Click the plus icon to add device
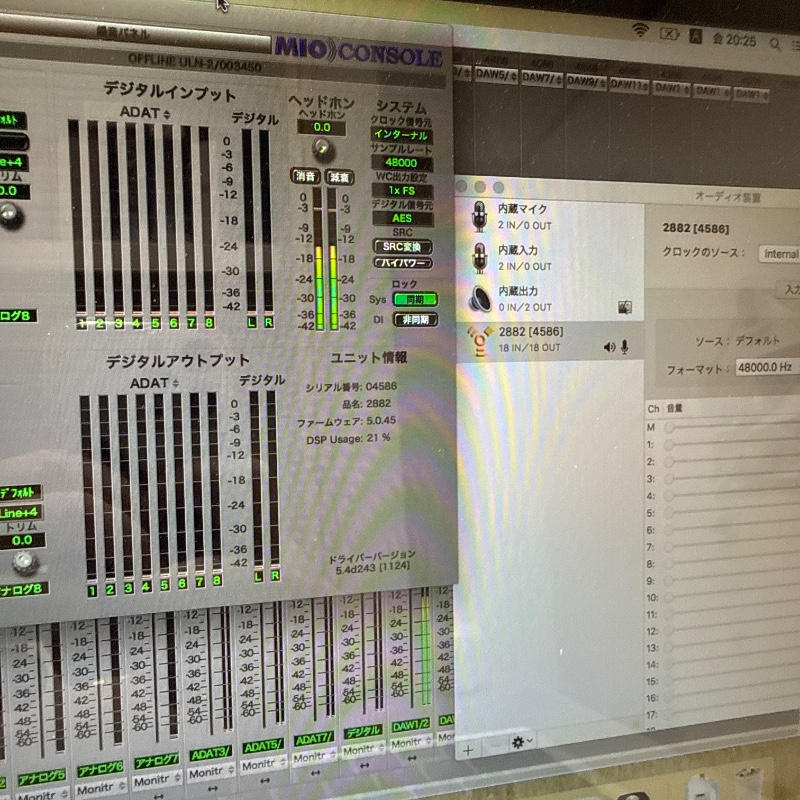The width and height of the screenshot is (800, 800). click(x=468, y=746)
